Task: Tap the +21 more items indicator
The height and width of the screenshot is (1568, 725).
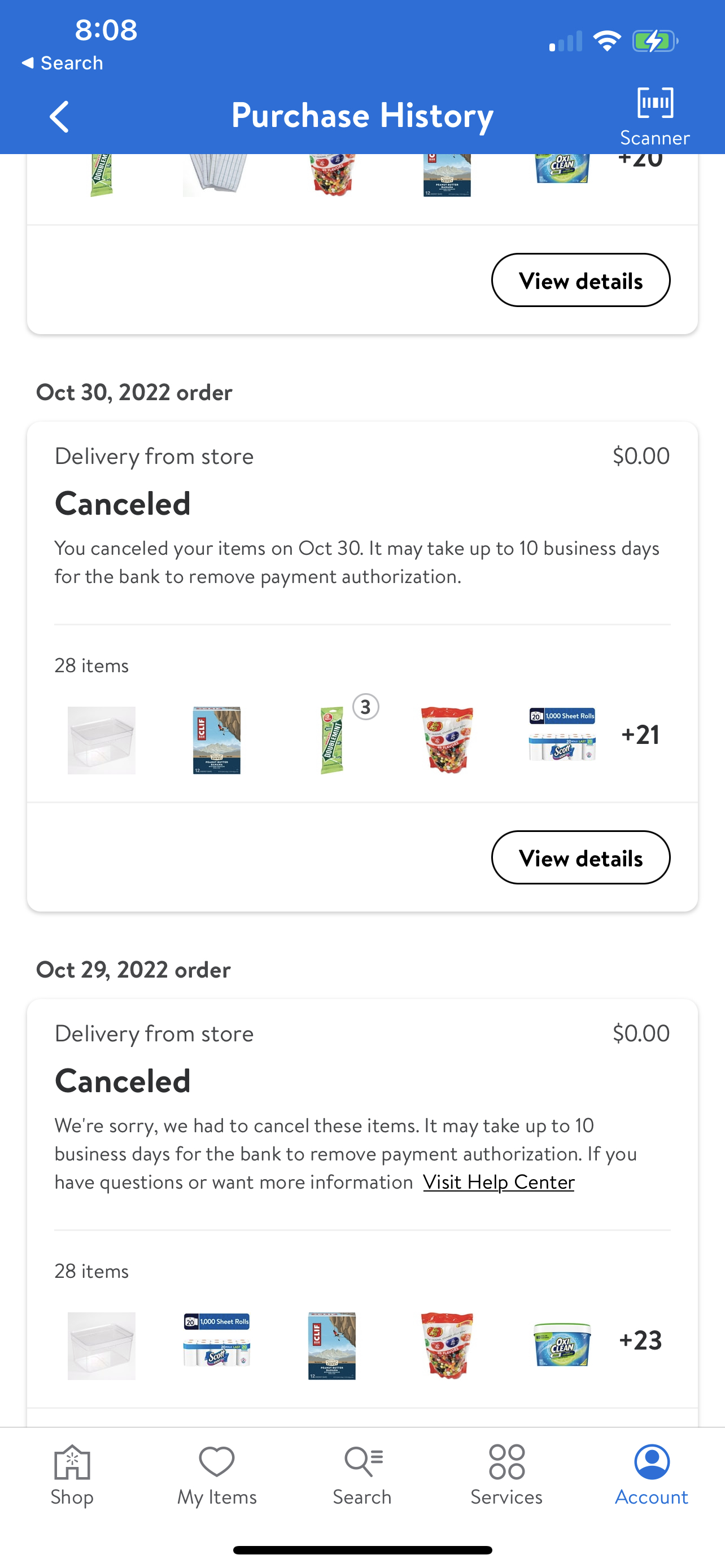Action: (640, 735)
